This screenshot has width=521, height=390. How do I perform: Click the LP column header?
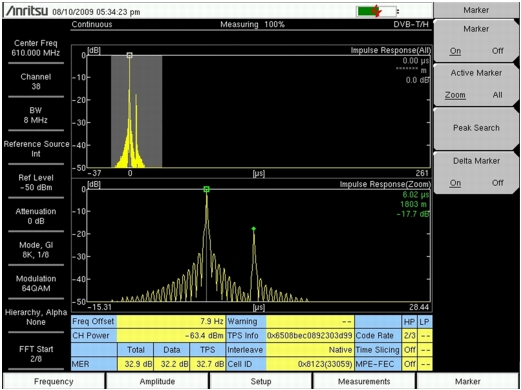(424, 322)
